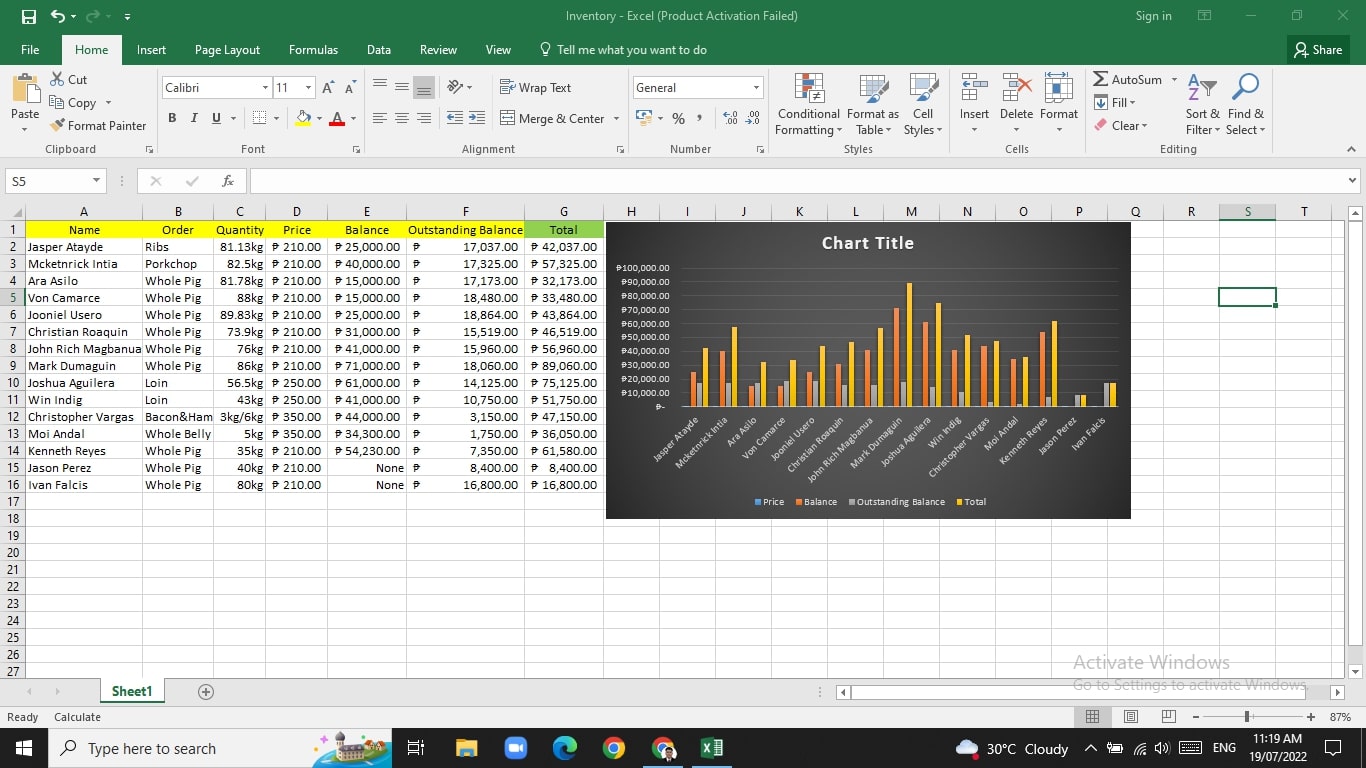1366x768 pixels.
Task: Add a new sheet with plus icon
Action: click(x=206, y=692)
